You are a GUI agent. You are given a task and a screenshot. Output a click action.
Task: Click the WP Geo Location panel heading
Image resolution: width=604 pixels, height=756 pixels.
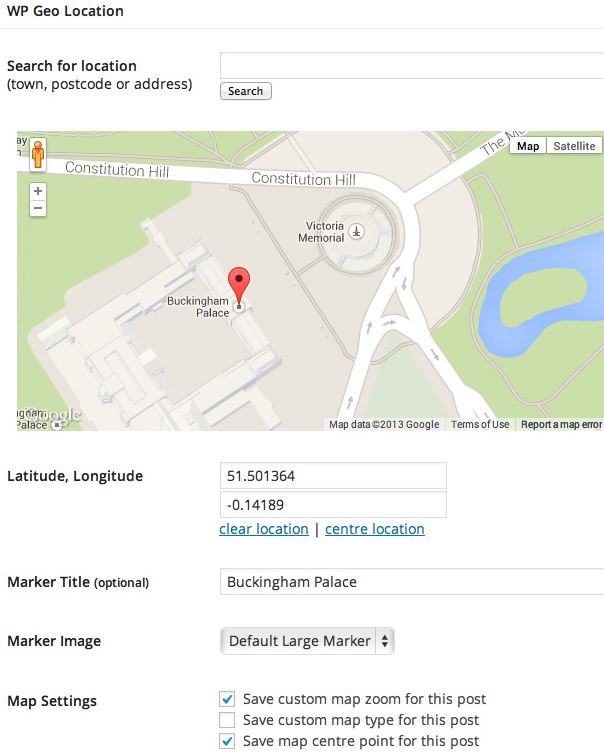[x=66, y=11]
